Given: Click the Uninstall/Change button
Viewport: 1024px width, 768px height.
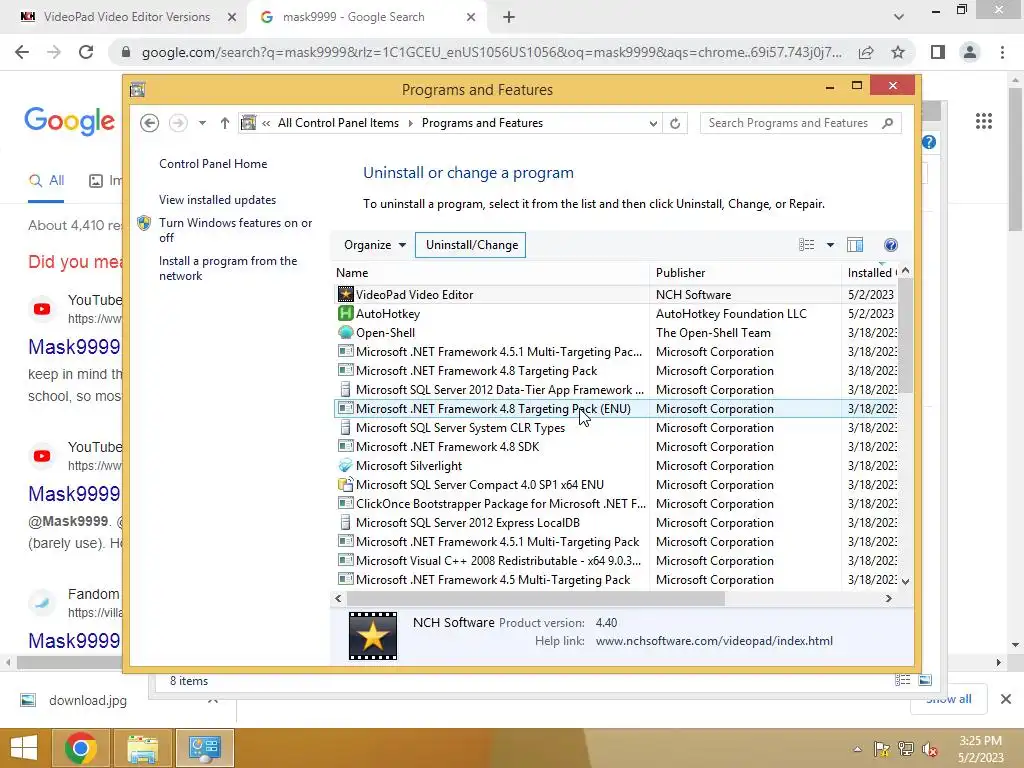Looking at the screenshot, I should click(471, 245).
